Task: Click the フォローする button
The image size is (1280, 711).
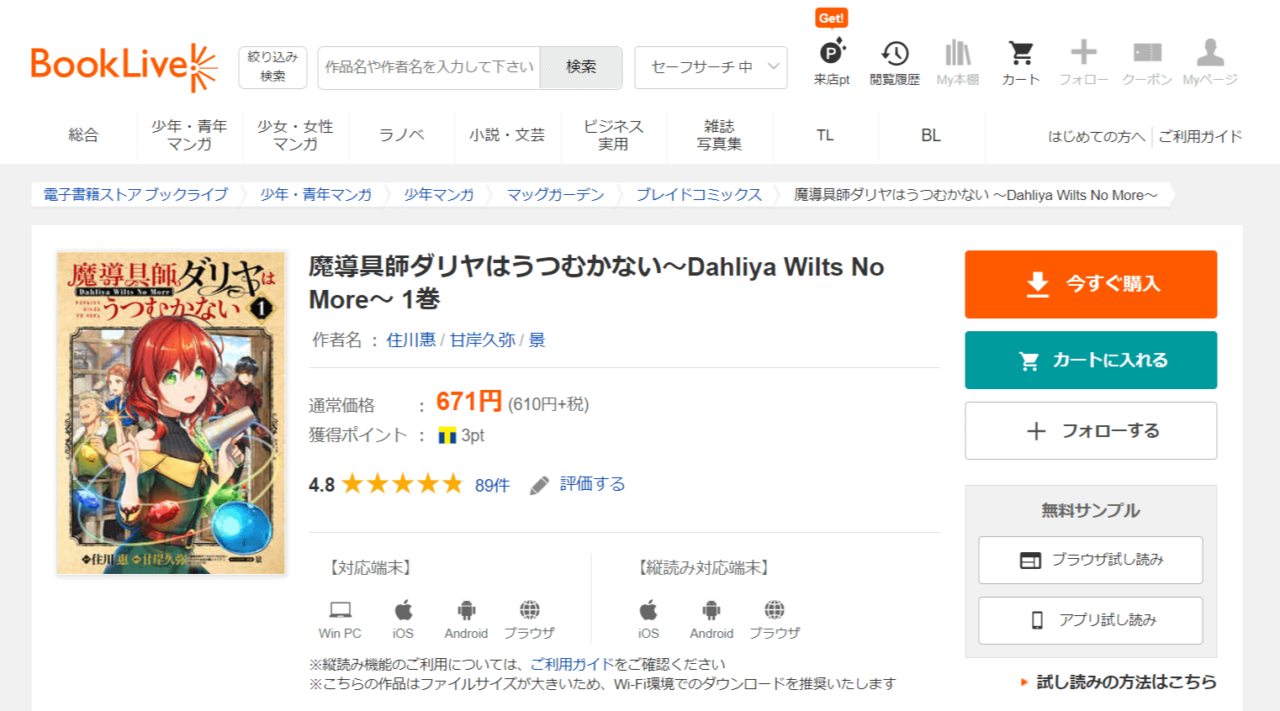Action: pyautogui.click(x=1090, y=431)
